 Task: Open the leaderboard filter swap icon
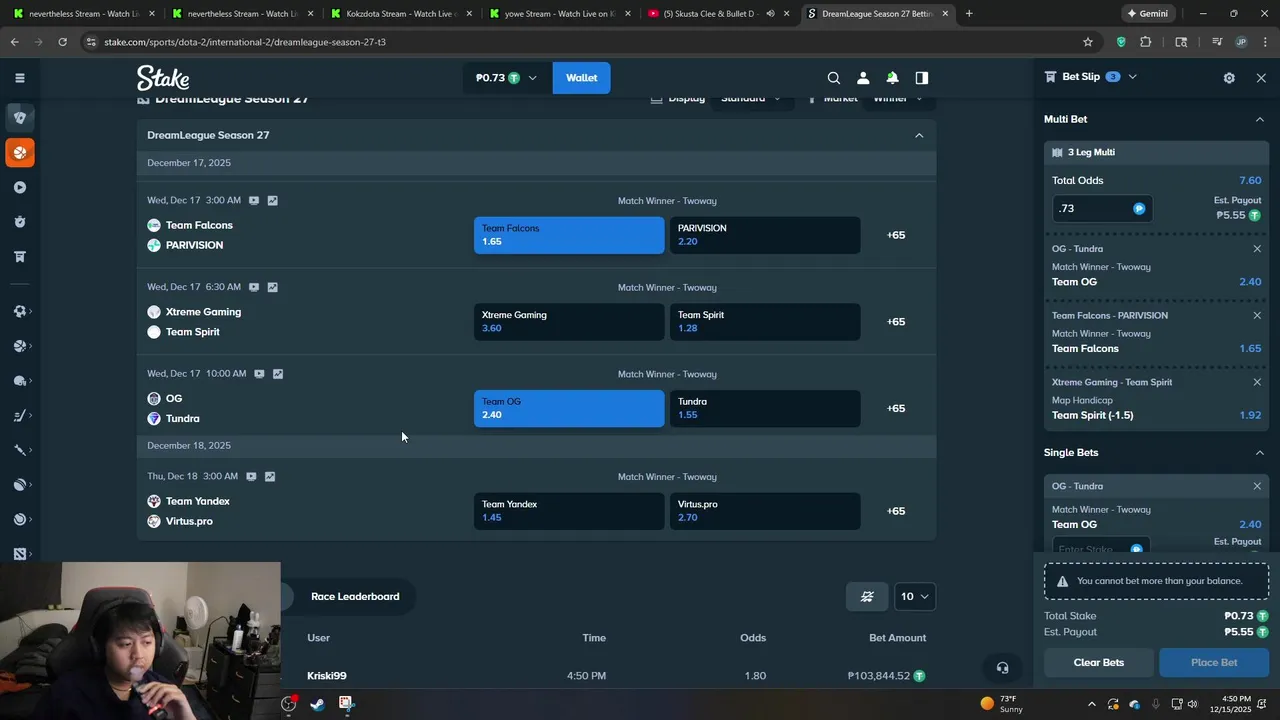(x=867, y=596)
